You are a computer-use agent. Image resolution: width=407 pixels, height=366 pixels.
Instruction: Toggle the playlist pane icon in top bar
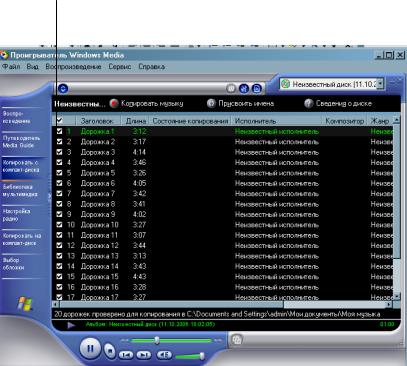coord(257,88)
